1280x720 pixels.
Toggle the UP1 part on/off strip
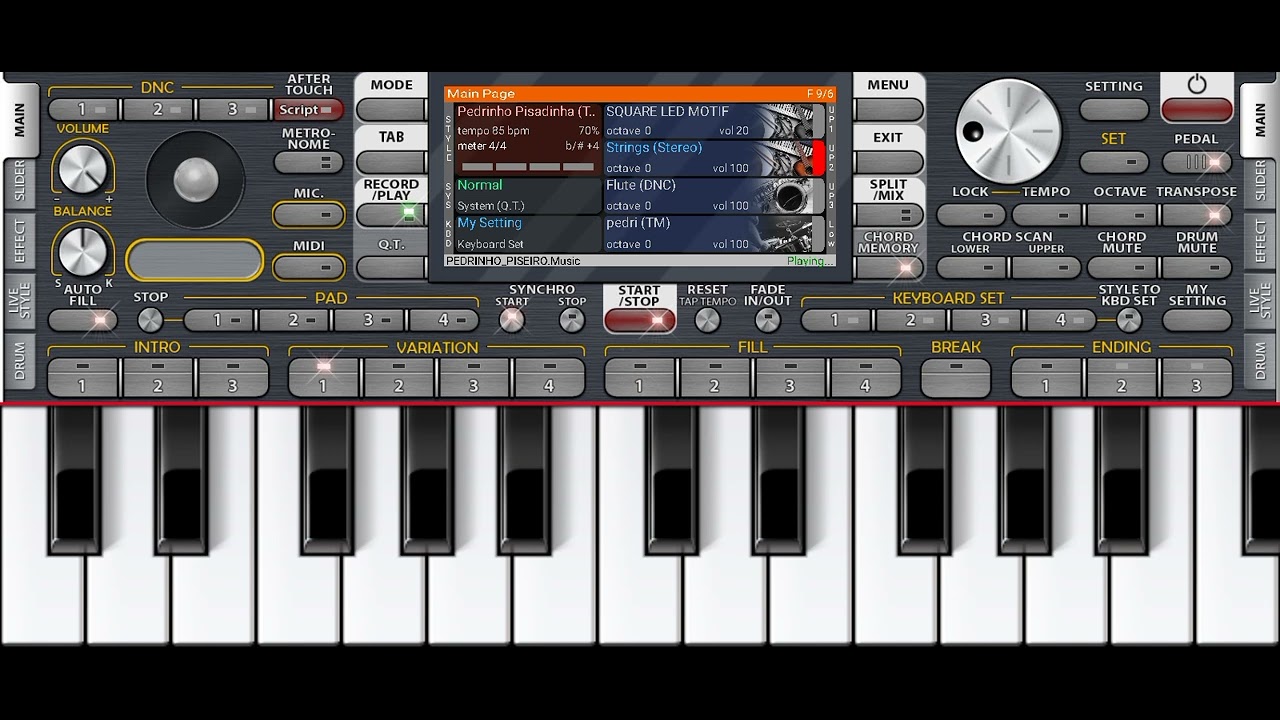819,121
